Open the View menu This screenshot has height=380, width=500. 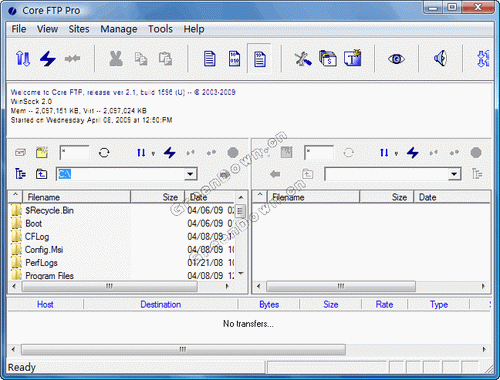click(47, 29)
